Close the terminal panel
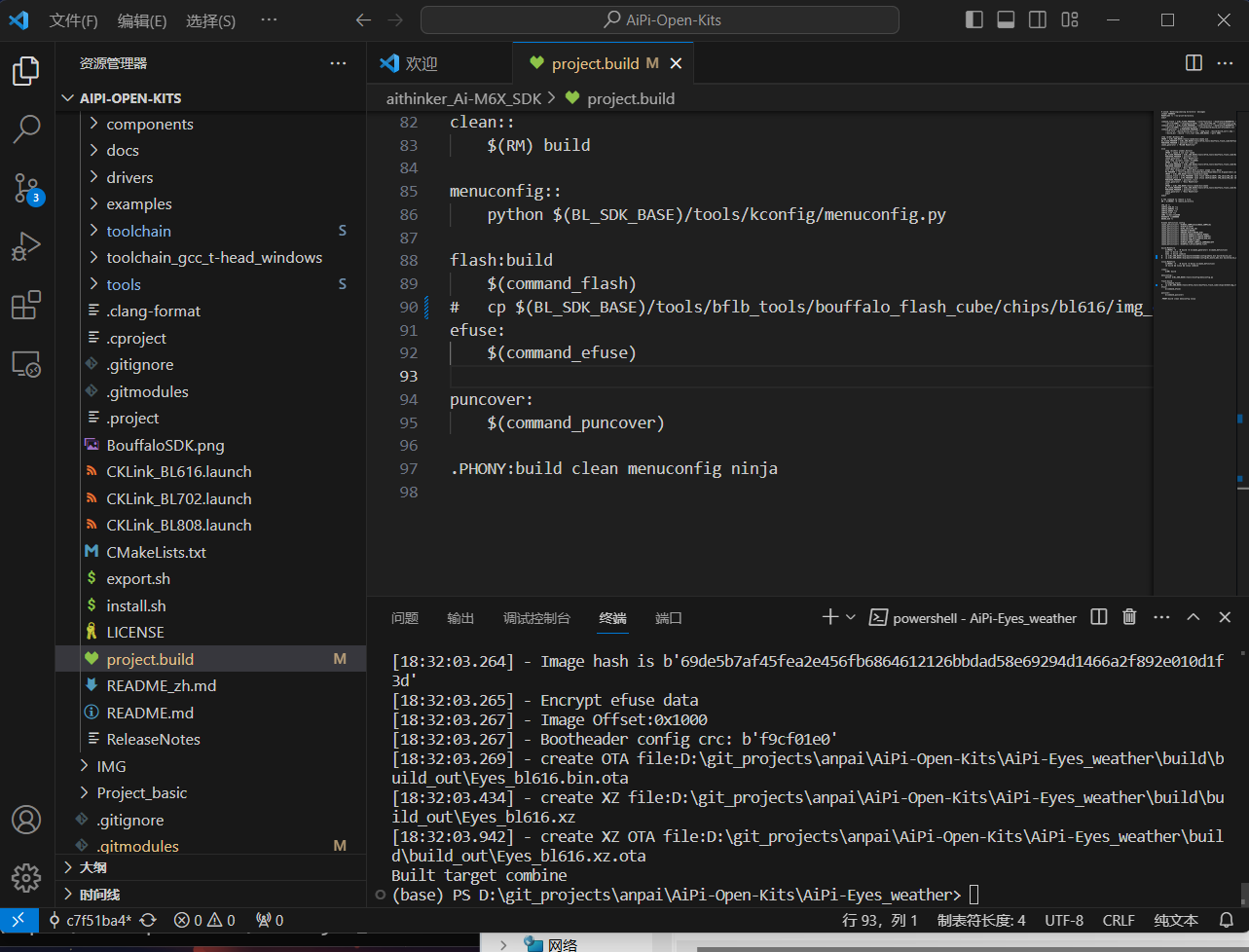 [x=1225, y=617]
